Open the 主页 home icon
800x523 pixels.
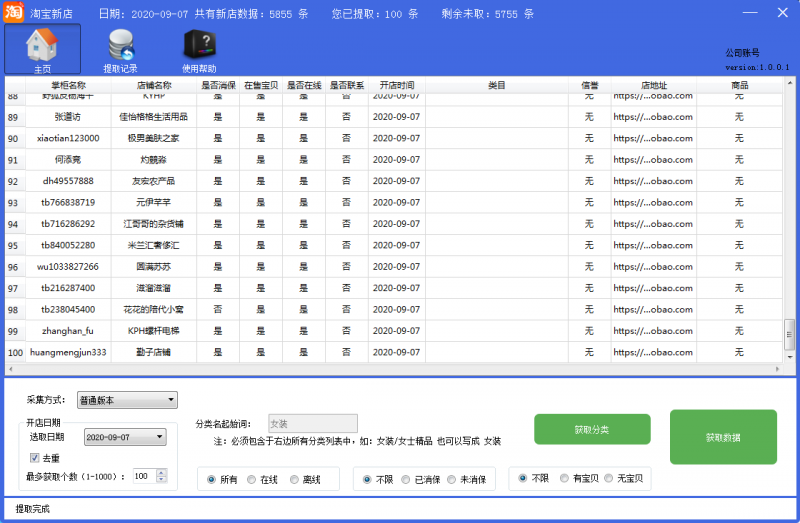click(42, 48)
